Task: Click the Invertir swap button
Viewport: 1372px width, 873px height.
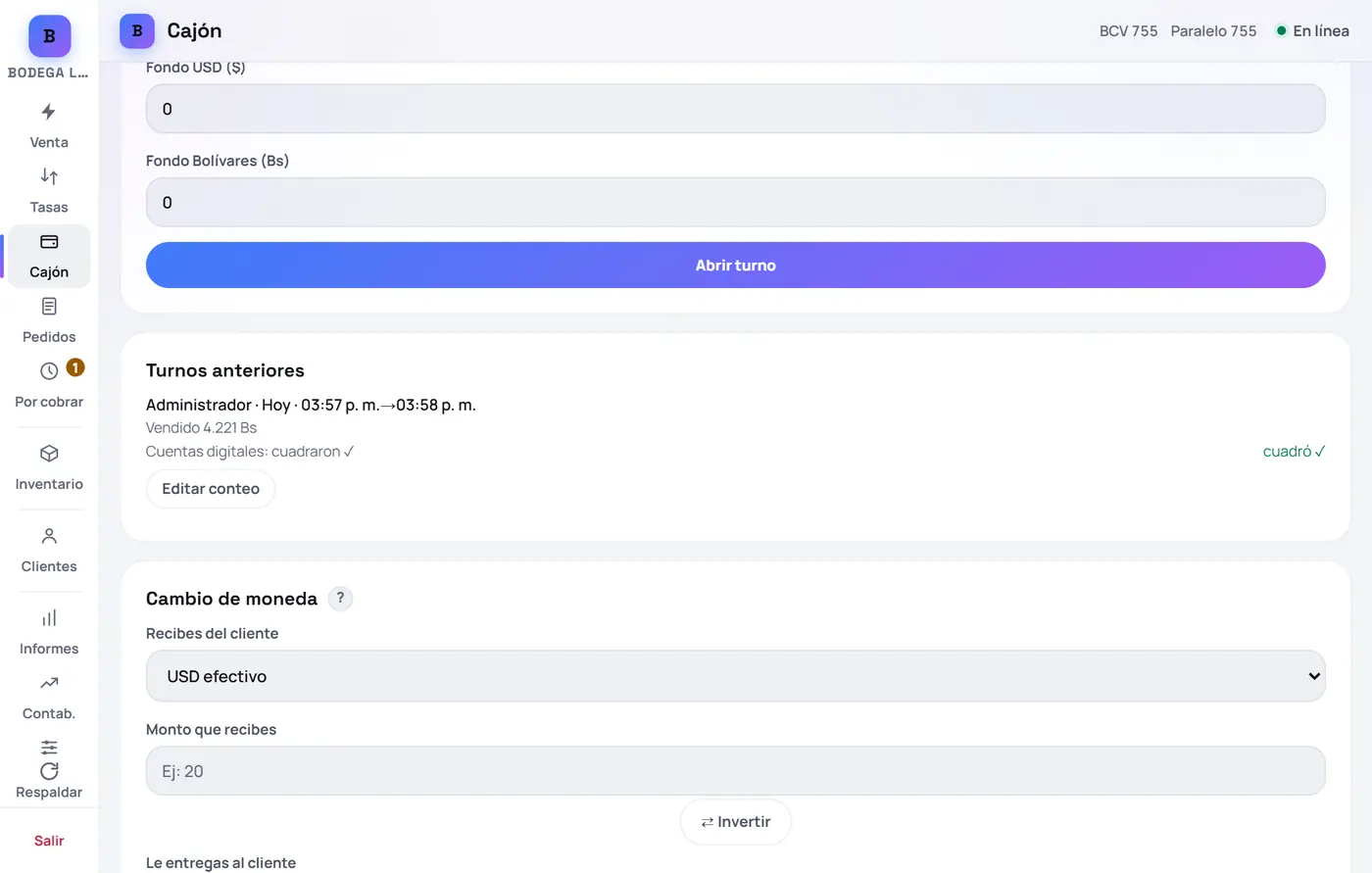Action: pyautogui.click(x=736, y=822)
